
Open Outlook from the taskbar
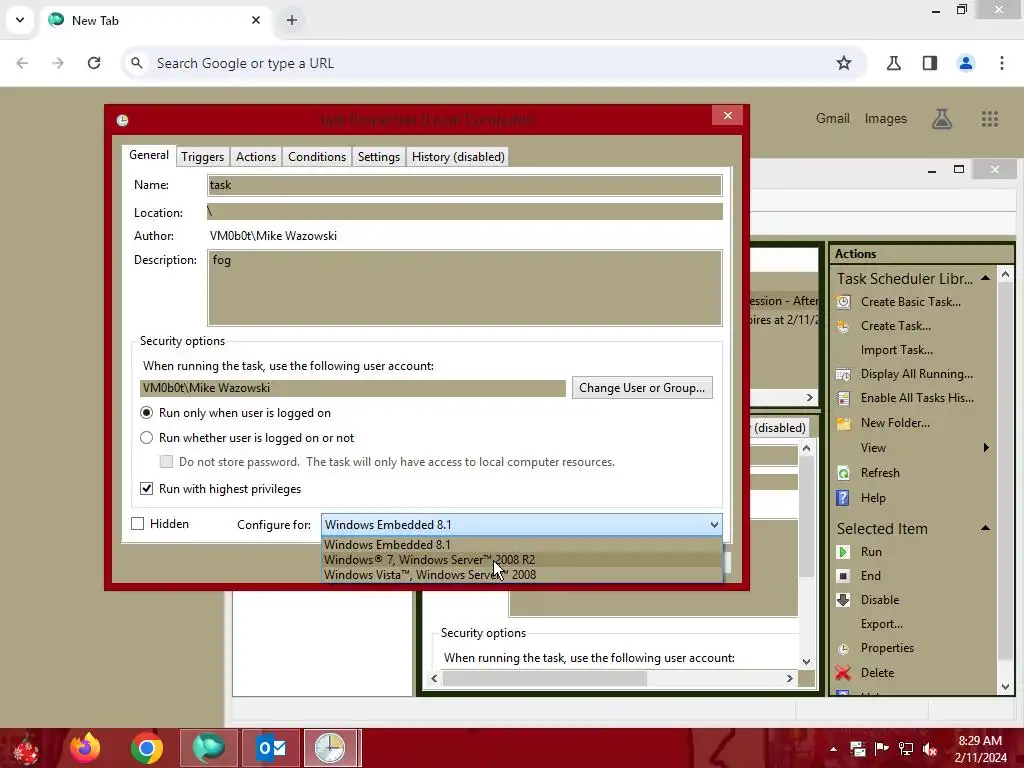[x=271, y=748]
